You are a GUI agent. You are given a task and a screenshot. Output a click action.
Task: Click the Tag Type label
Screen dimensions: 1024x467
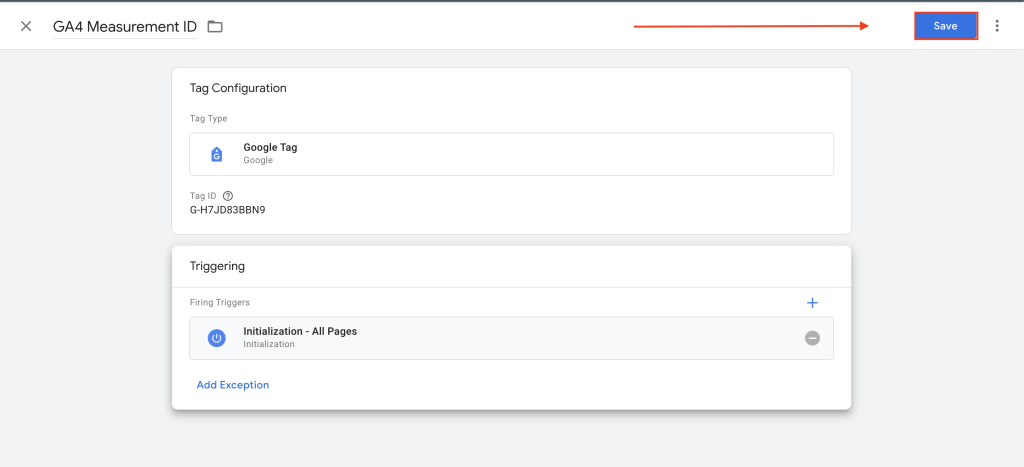coord(208,119)
